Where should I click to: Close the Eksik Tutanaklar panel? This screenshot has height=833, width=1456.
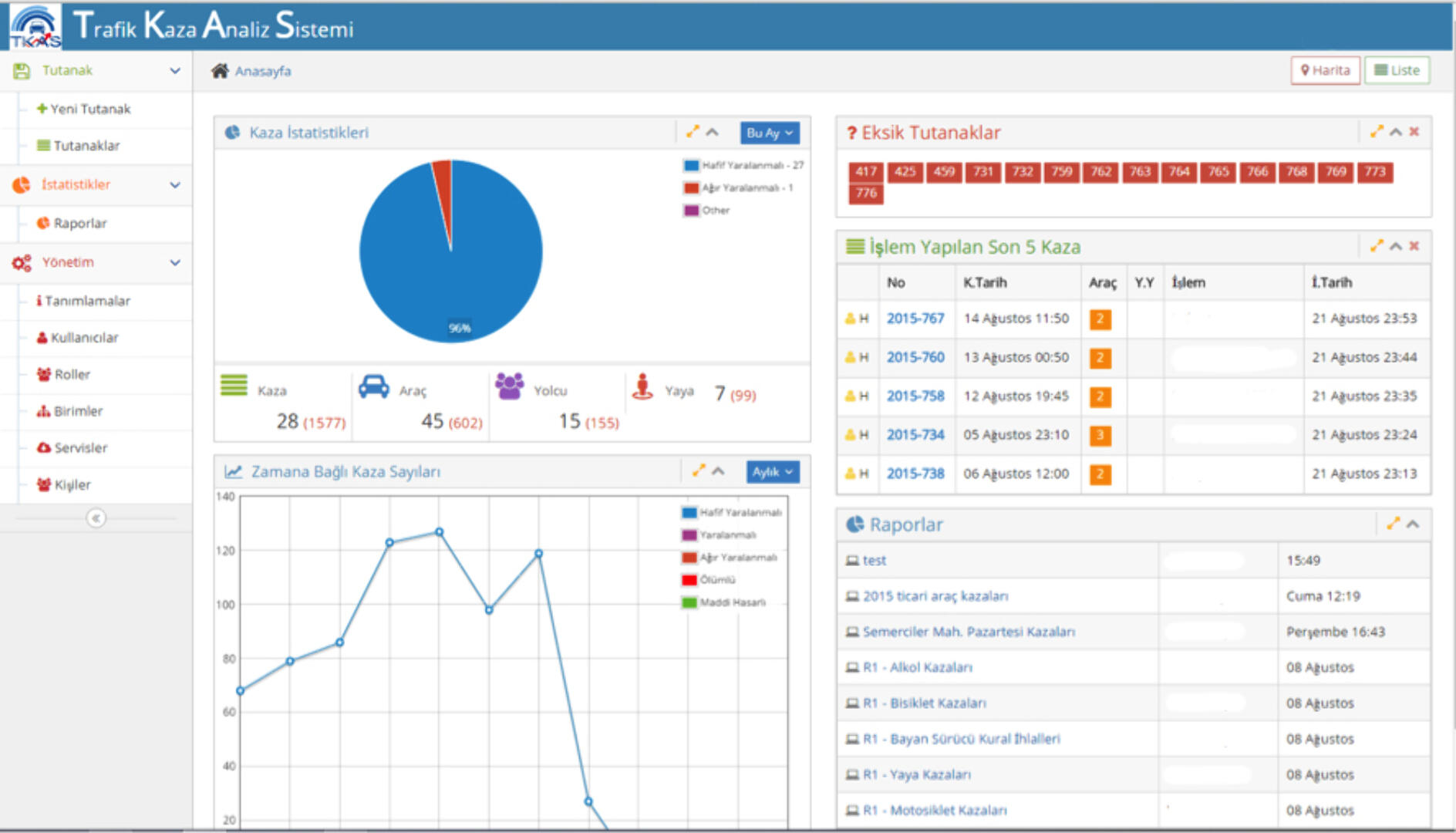pos(1414,132)
